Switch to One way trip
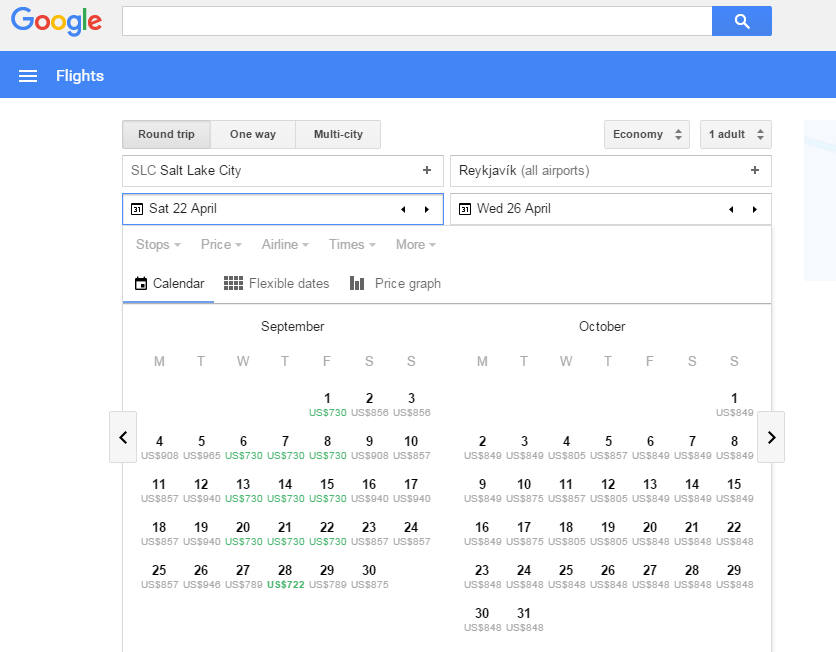This screenshot has height=652, width=836. coord(253,135)
